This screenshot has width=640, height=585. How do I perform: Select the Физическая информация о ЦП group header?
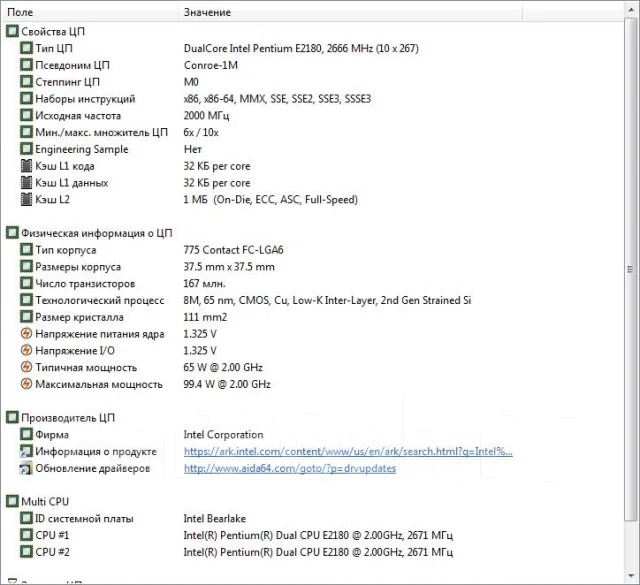[x=97, y=233]
